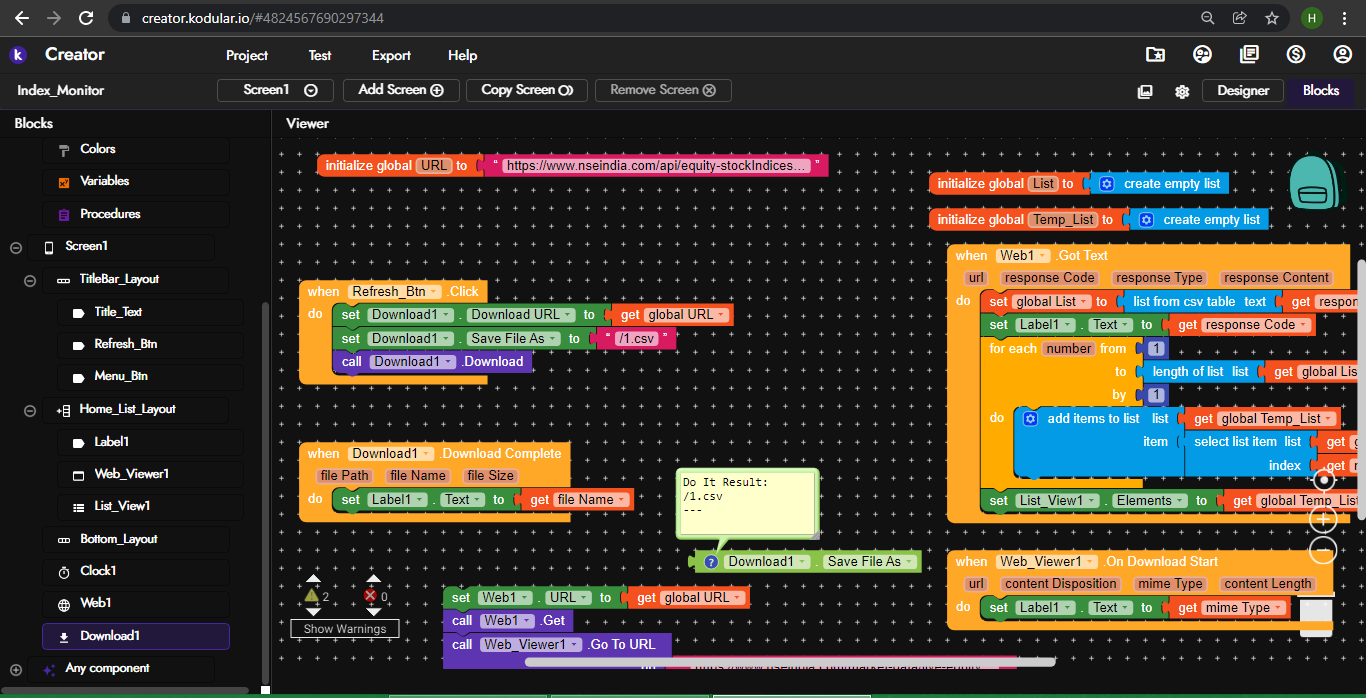The height and width of the screenshot is (698, 1366).
Task: Click the /1.csv text block
Action: click(x=636, y=339)
